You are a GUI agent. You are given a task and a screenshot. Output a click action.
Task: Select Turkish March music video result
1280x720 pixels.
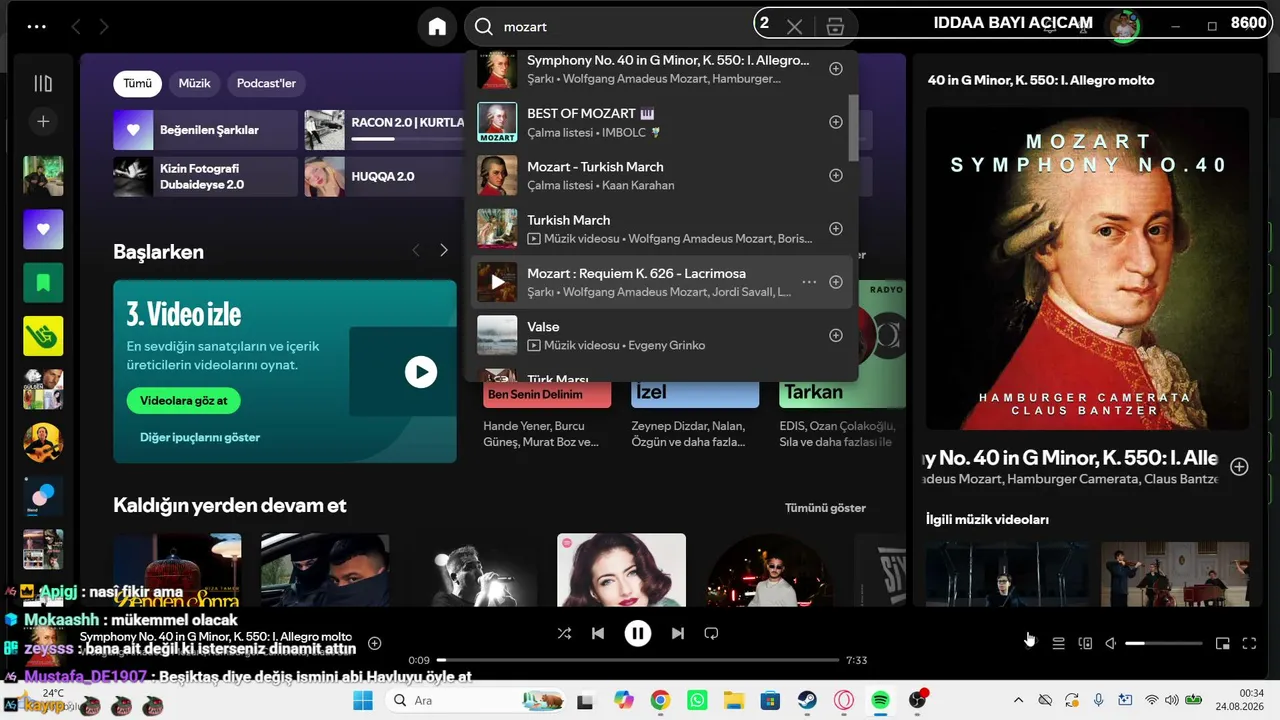[661, 229]
